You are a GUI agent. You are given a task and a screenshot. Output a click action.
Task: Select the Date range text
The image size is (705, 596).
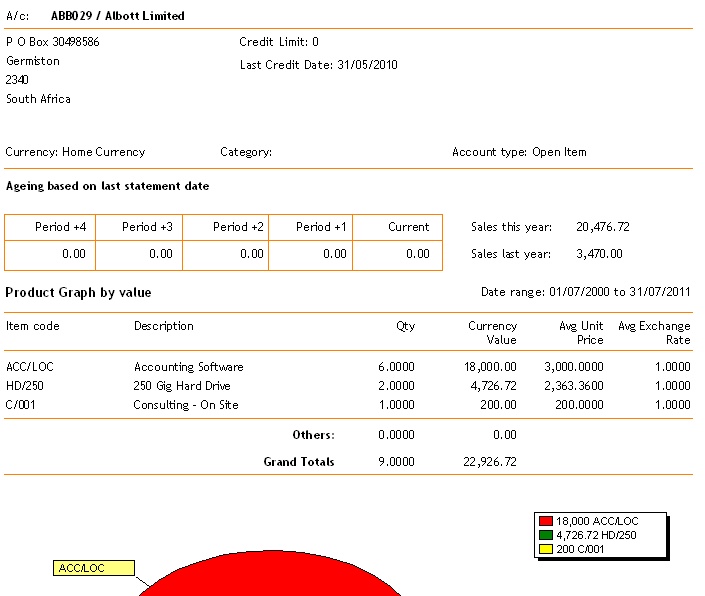(x=585, y=292)
